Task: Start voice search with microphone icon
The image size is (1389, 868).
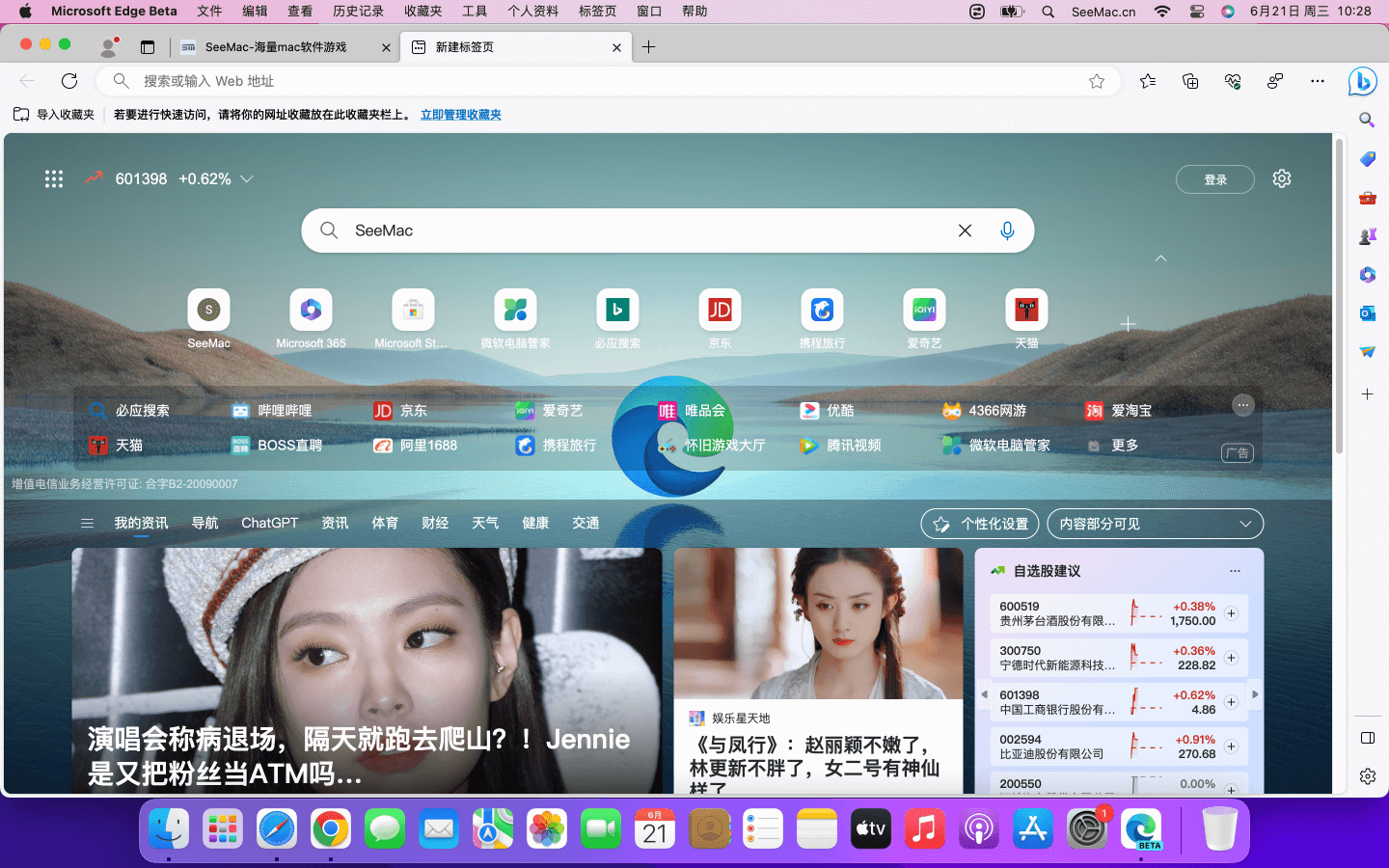Action: (x=1007, y=231)
